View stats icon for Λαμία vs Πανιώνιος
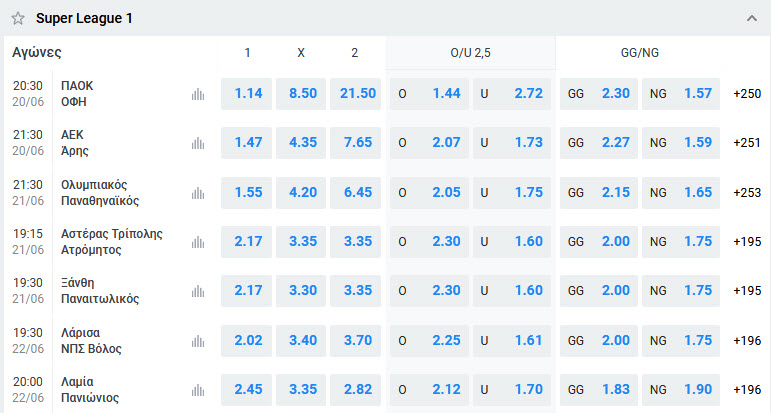The width and height of the screenshot is (771, 413). [x=198, y=390]
